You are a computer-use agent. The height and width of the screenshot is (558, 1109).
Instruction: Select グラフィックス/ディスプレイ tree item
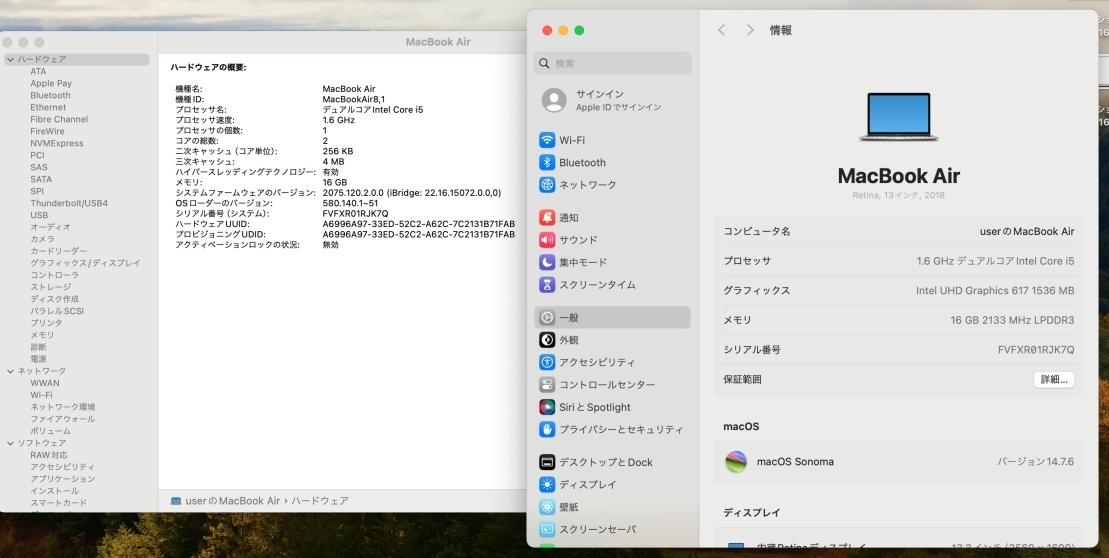(86, 263)
